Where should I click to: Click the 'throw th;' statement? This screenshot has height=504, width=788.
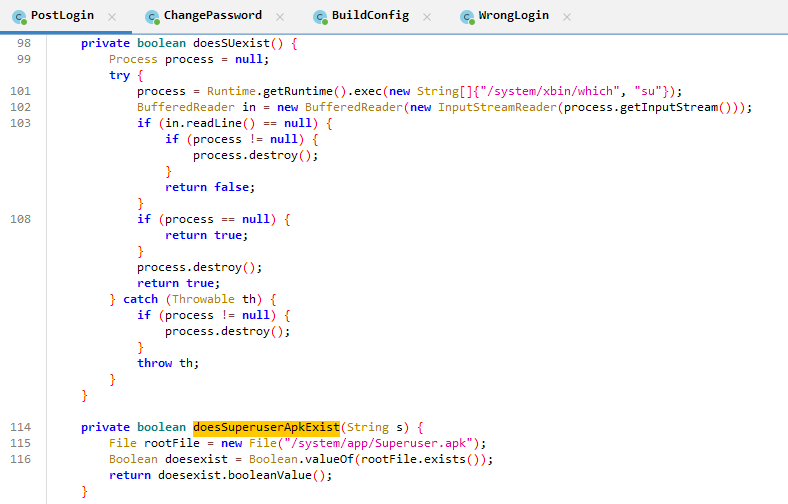pos(168,363)
